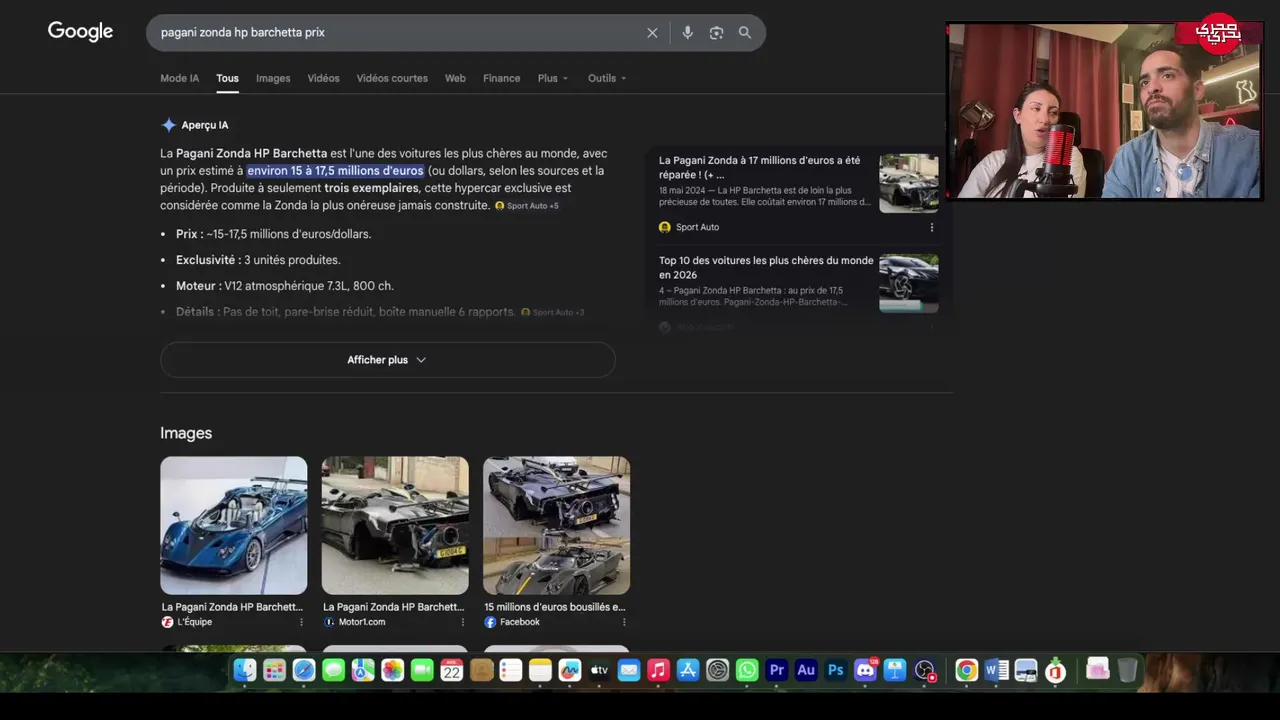Open the Sport Auto +5 source chip

pos(527,206)
